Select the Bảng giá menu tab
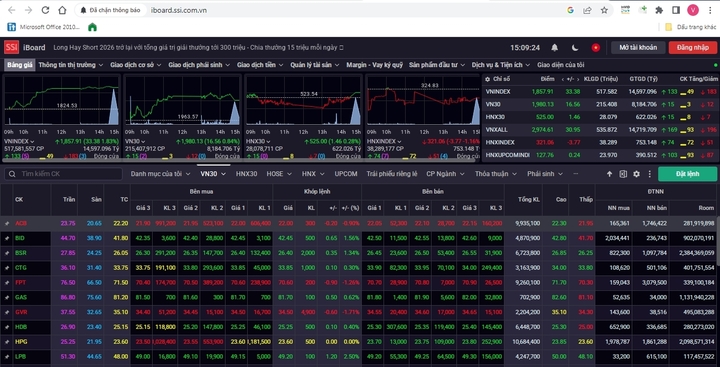Image resolution: width=720 pixels, height=367 pixels. pos(20,65)
